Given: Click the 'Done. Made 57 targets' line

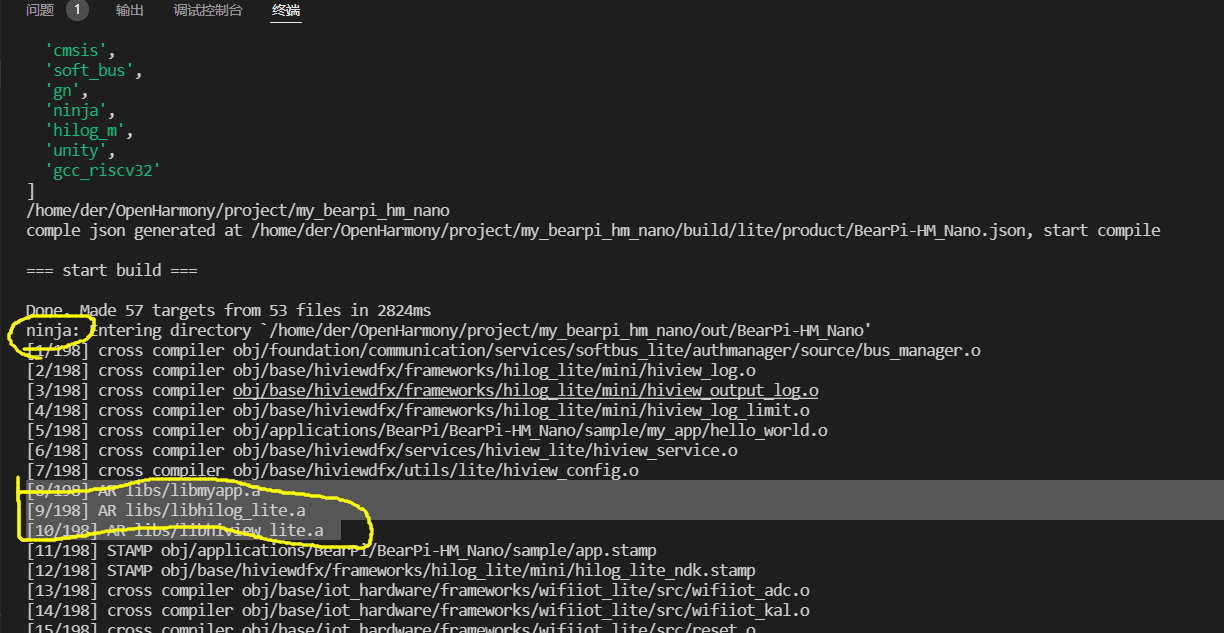Looking at the screenshot, I should 229,310.
